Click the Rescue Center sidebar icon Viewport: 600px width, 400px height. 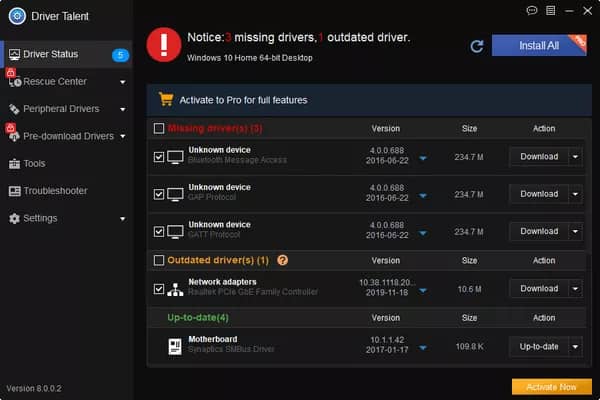click(x=15, y=82)
